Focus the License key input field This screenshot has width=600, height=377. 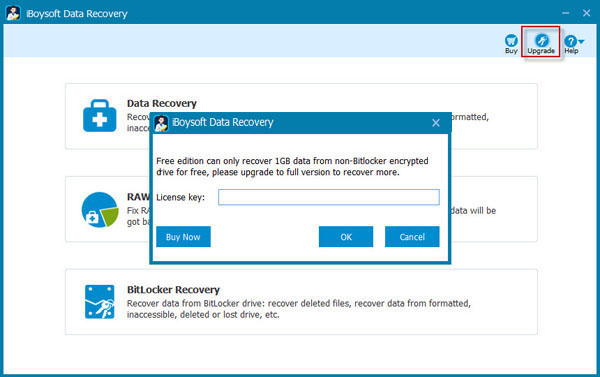[x=329, y=197]
